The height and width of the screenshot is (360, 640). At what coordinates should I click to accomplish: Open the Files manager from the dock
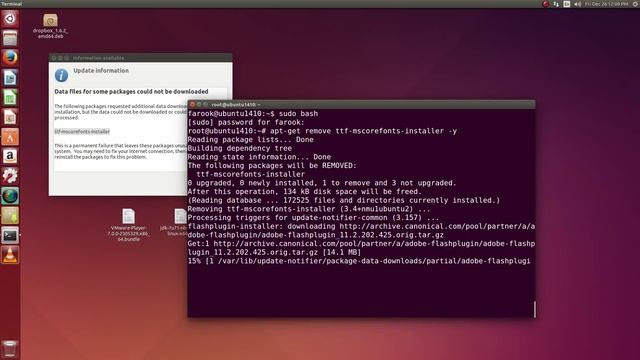(x=10, y=39)
